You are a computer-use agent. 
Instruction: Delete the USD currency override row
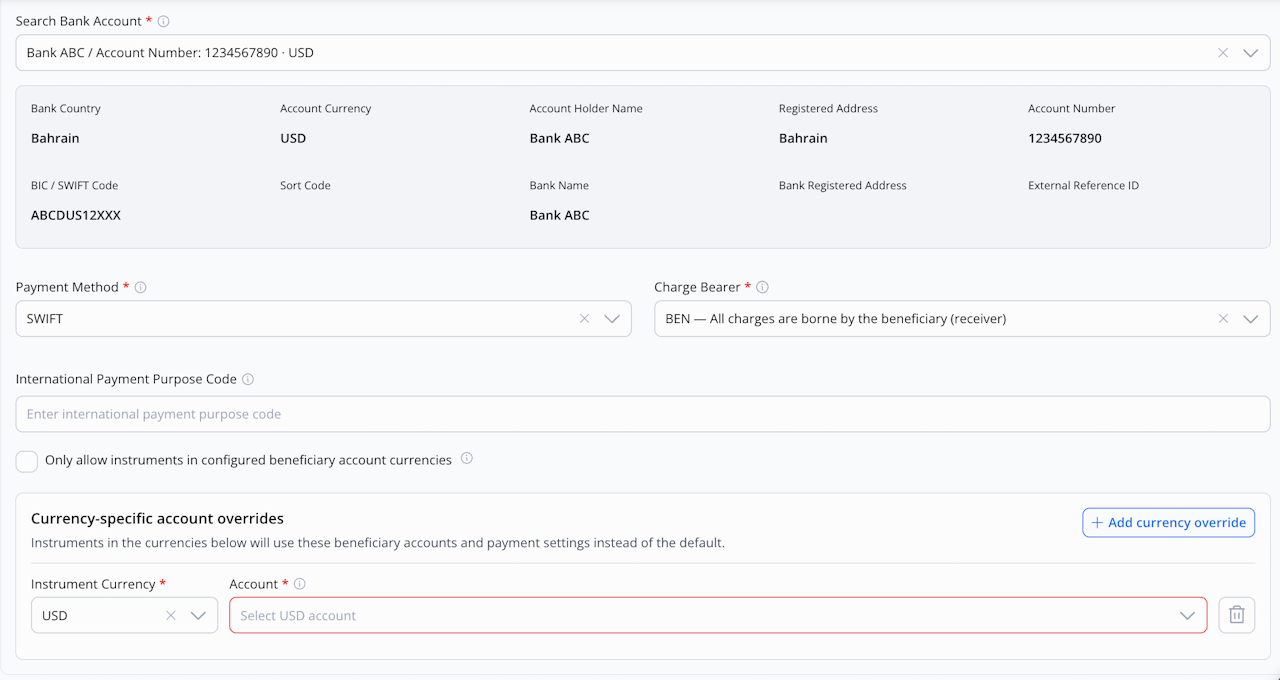1236,615
